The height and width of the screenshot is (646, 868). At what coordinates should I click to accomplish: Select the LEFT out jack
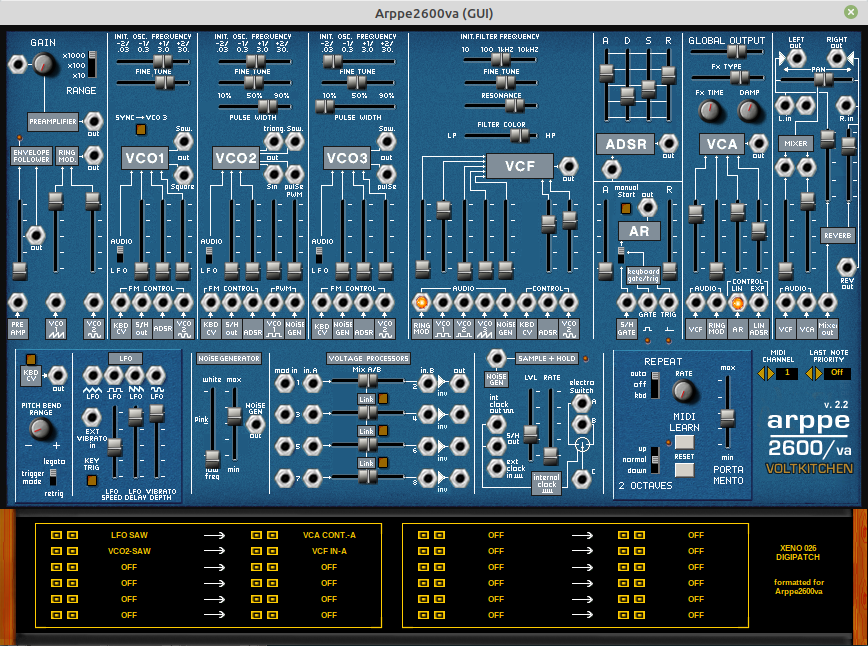click(x=796, y=58)
